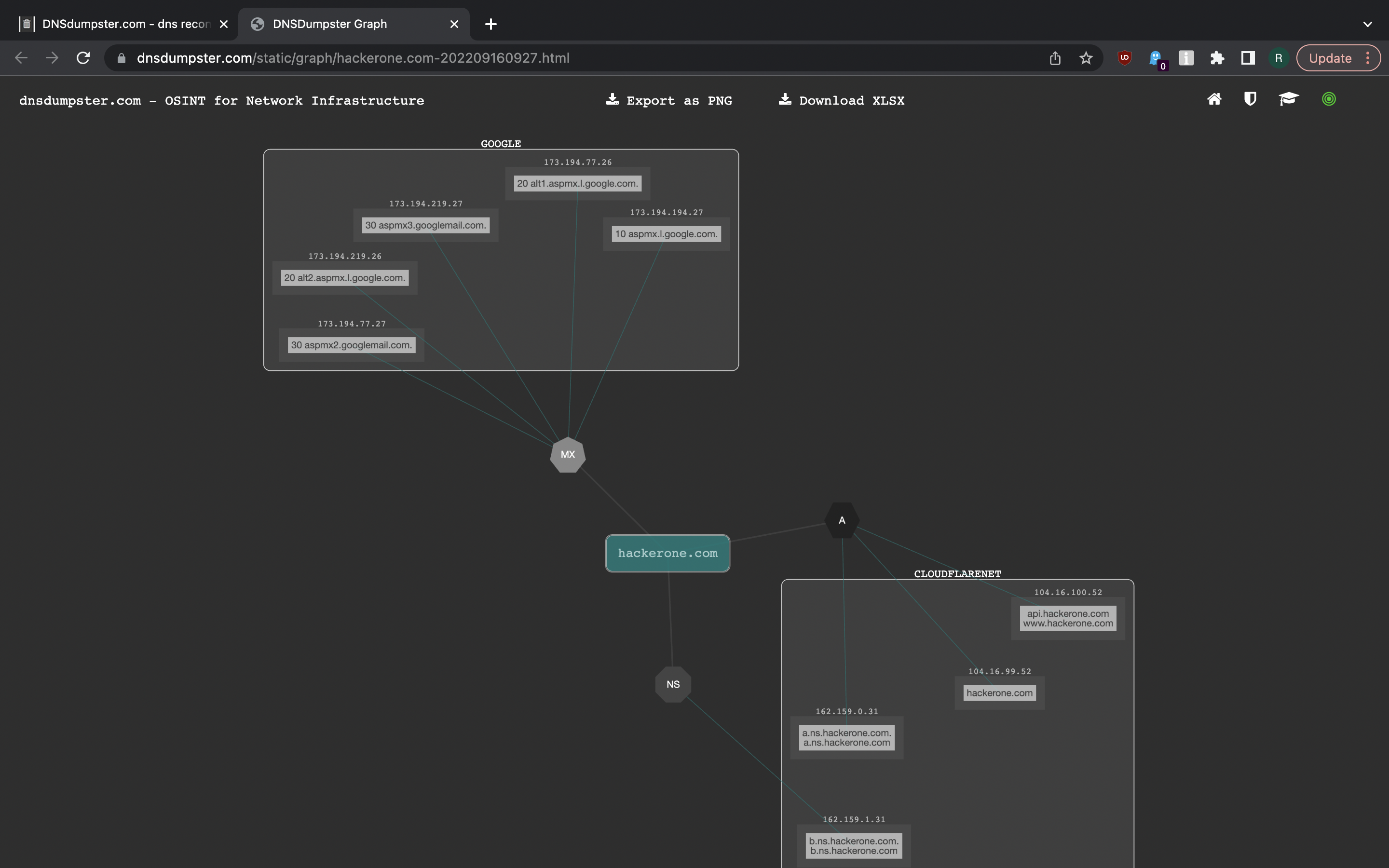Viewport: 1389px width, 868px height.
Task: Click the 30 aspmx3.googlemail.com. node
Action: click(426, 225)
